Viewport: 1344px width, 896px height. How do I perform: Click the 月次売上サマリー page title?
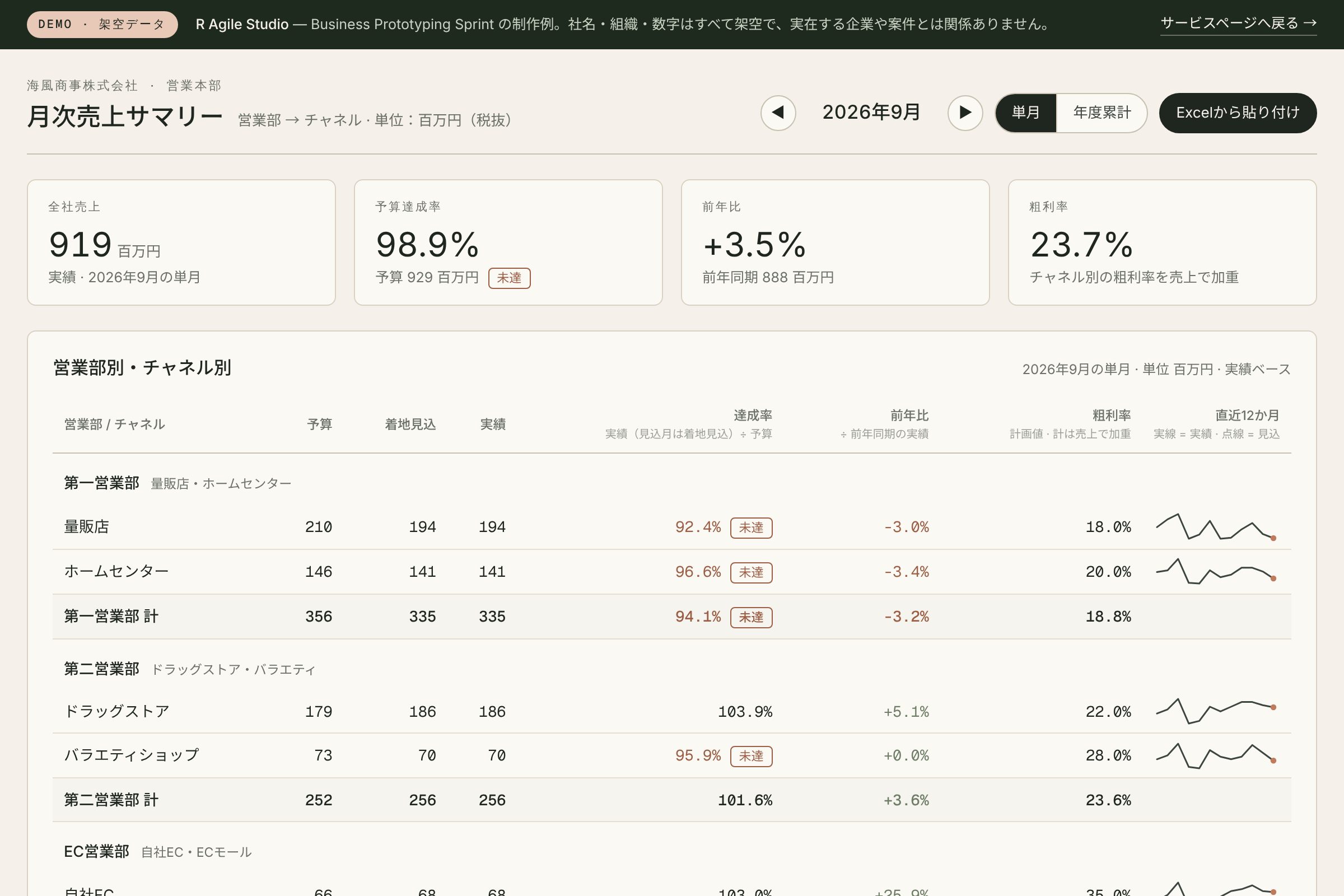[x=124, y=116]
